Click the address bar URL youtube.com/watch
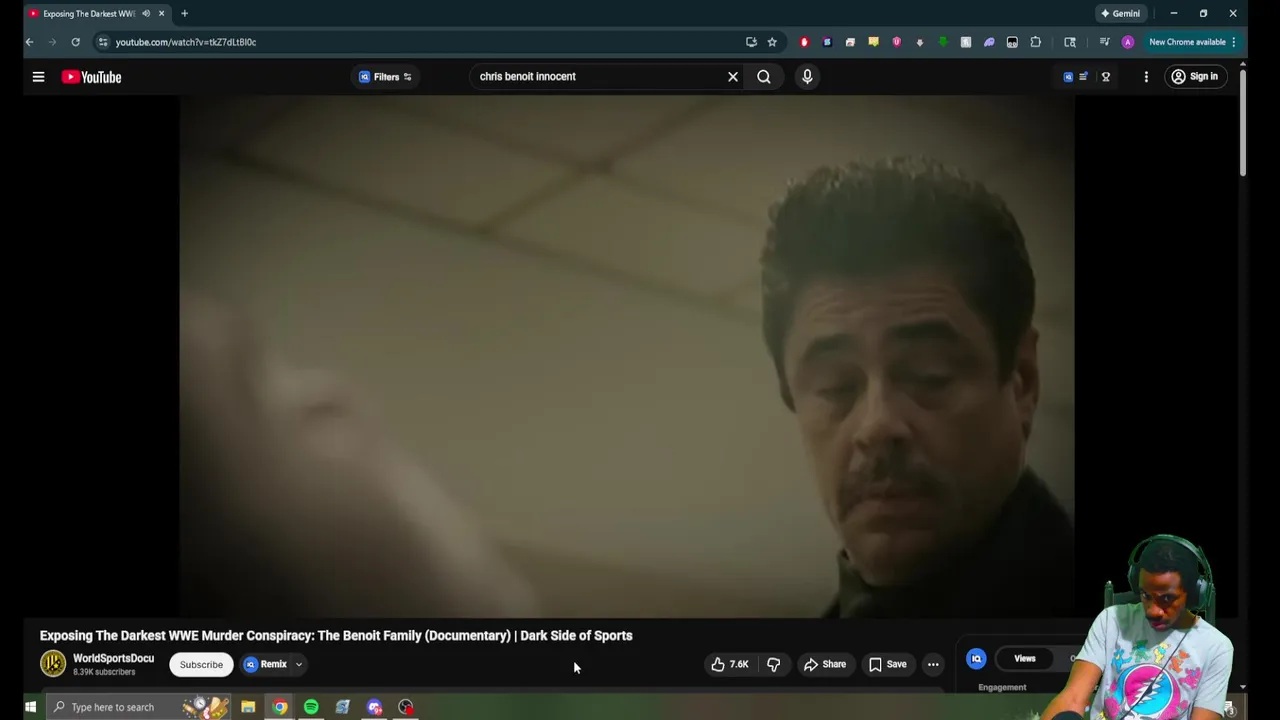Screen dimensions: 1280x720 (x=185, y=42)
